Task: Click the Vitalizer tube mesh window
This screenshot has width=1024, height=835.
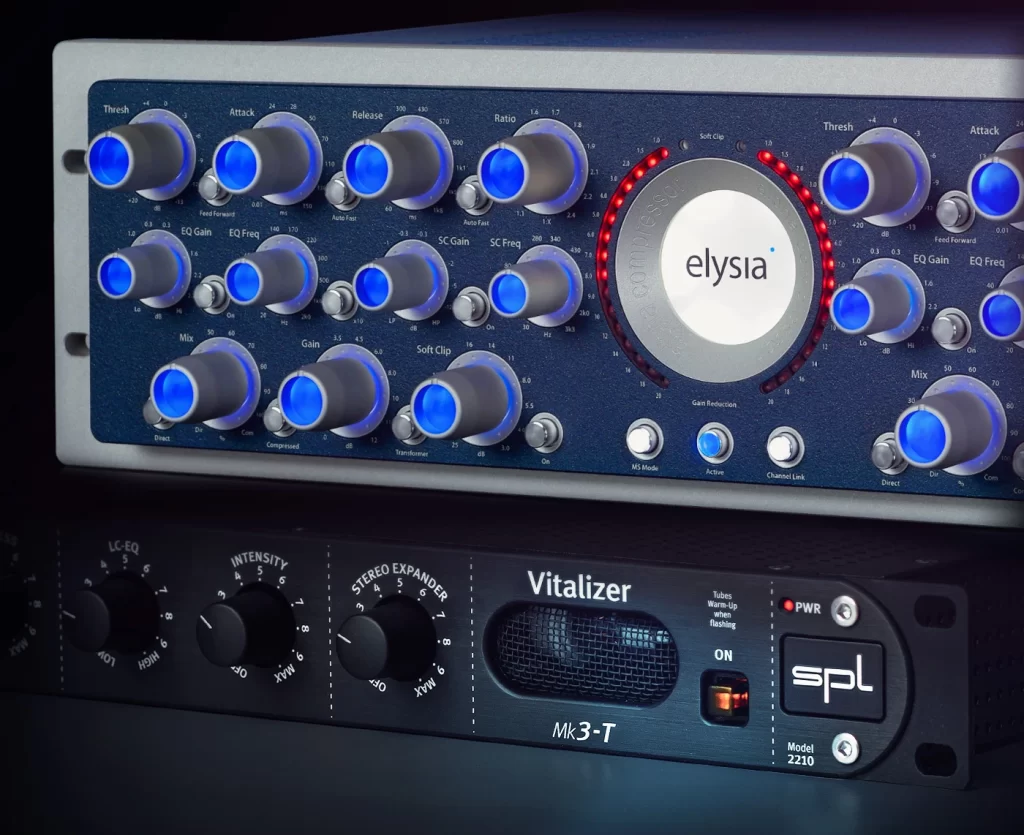Action: [581, 652]
